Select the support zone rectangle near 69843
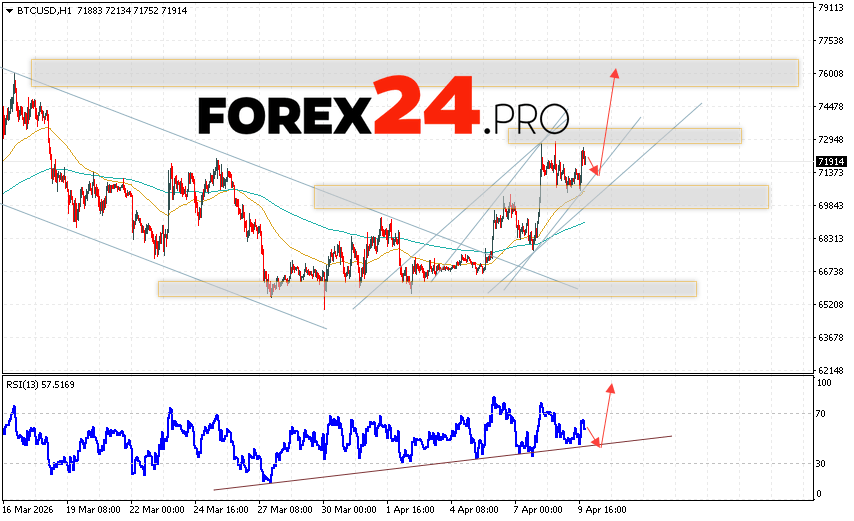 540,196
